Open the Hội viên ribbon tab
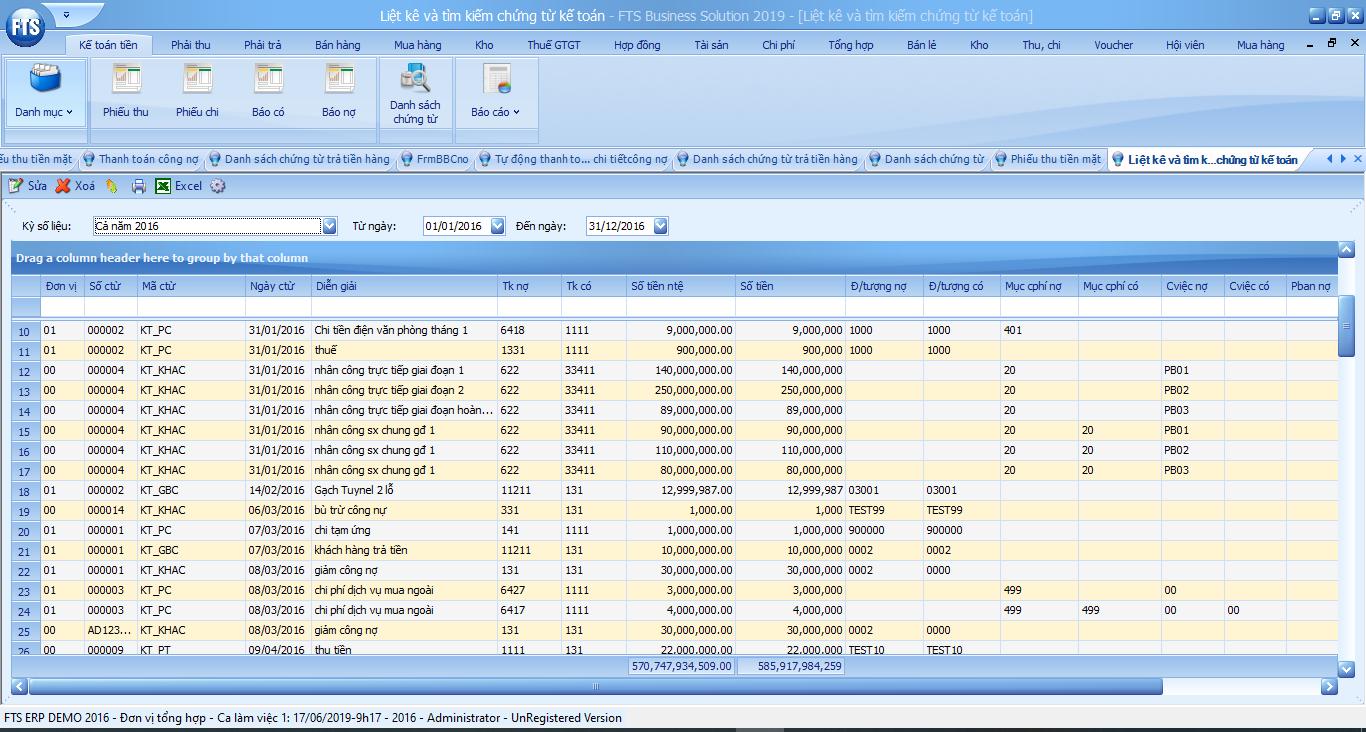Screen dimensions: 1366x732 (x=1185, y=45)
